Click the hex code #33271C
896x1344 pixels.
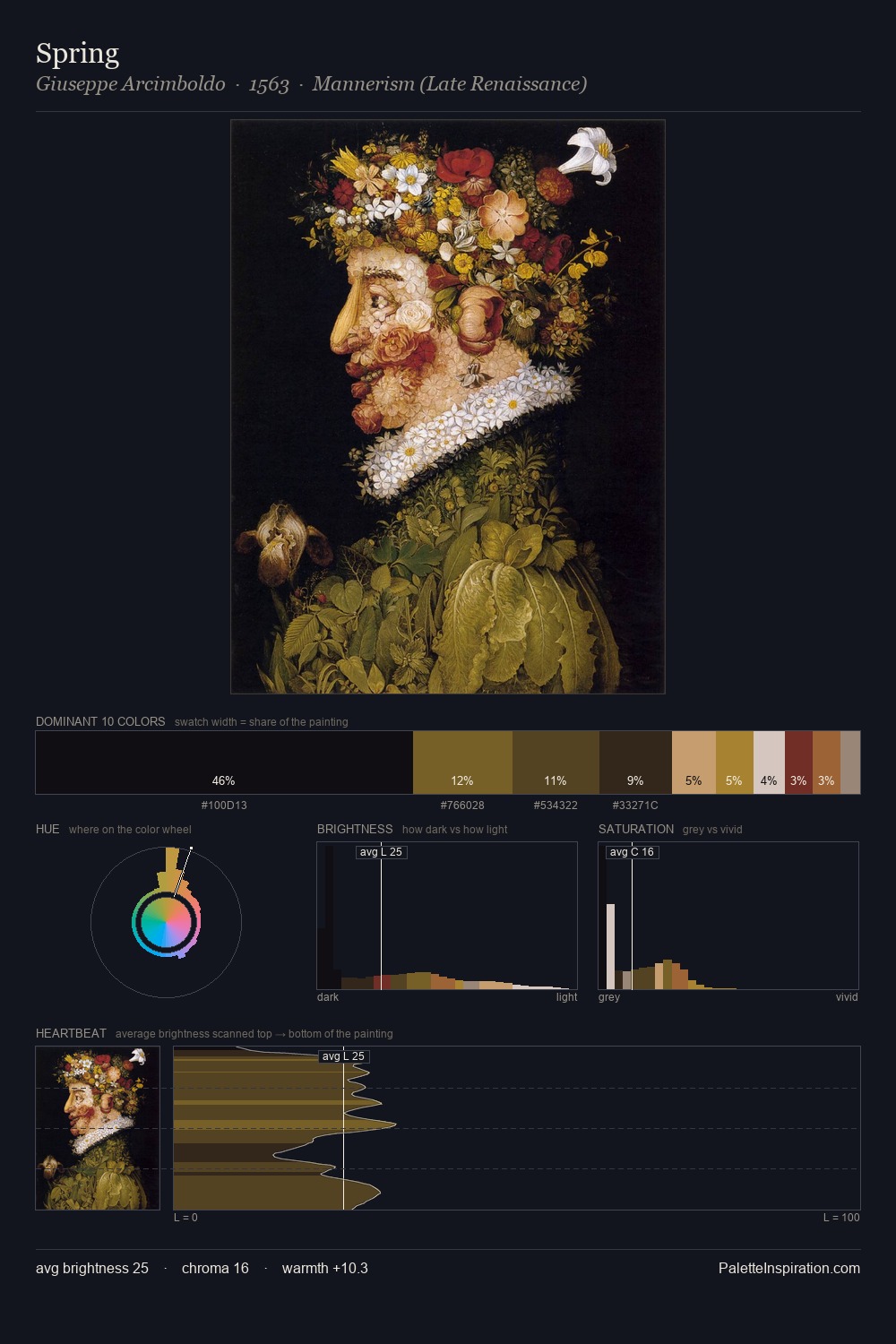(635, 806)
